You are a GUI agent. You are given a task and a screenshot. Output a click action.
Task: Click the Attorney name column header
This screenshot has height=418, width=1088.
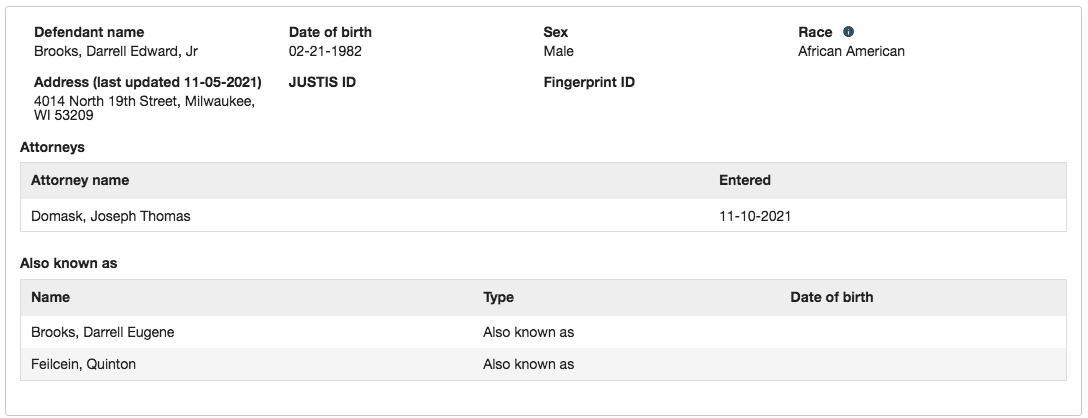pyautogui.click(x=80, y=181)
